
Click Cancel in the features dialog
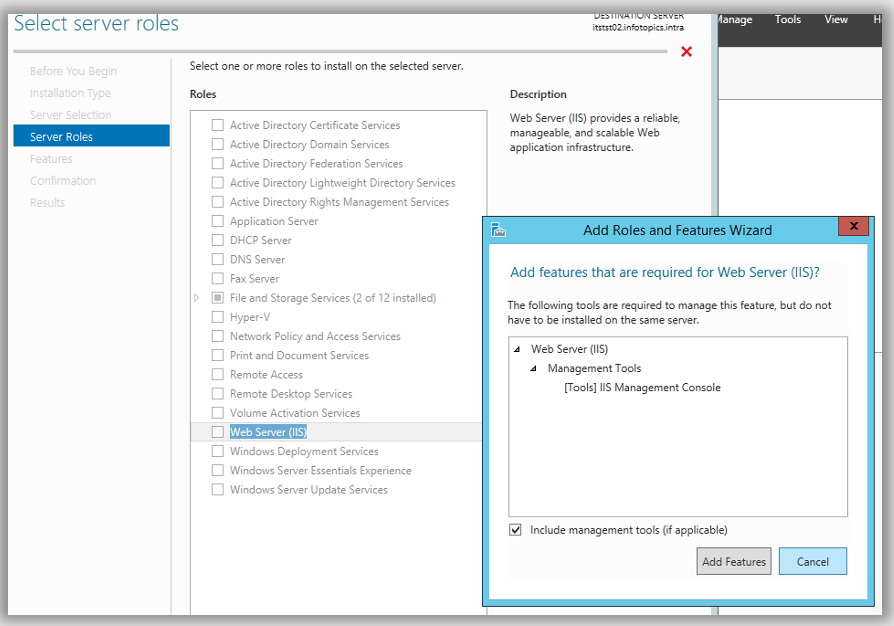click(x=812, y=562)
